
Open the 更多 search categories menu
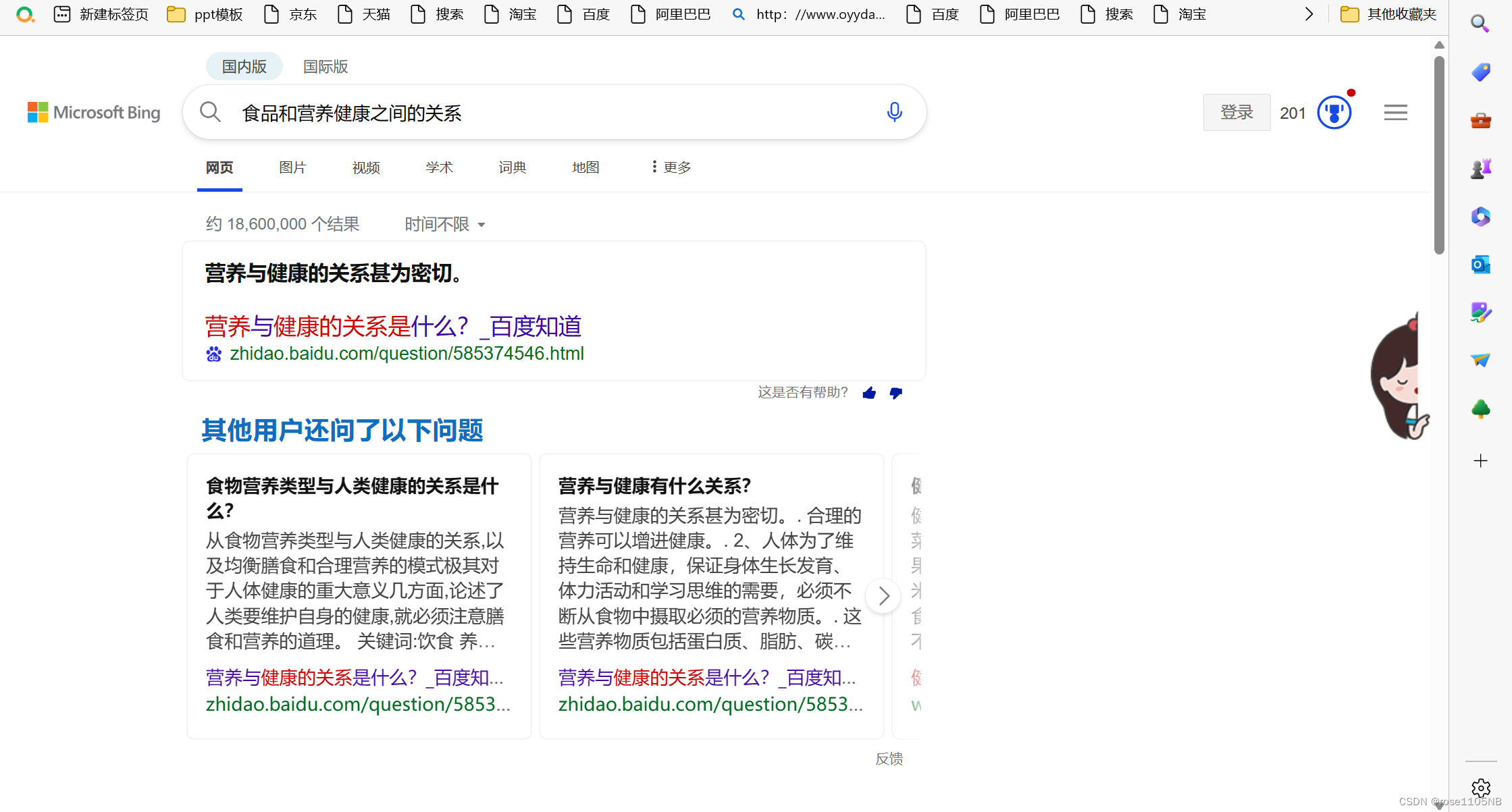(671, 167)
